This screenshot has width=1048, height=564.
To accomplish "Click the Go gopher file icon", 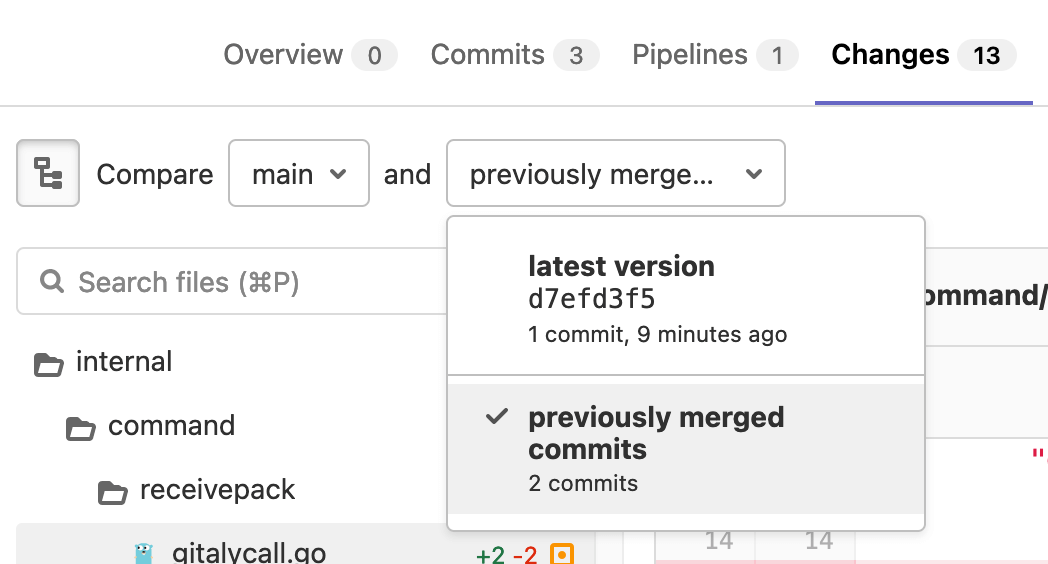I will [x=144, y=552].
